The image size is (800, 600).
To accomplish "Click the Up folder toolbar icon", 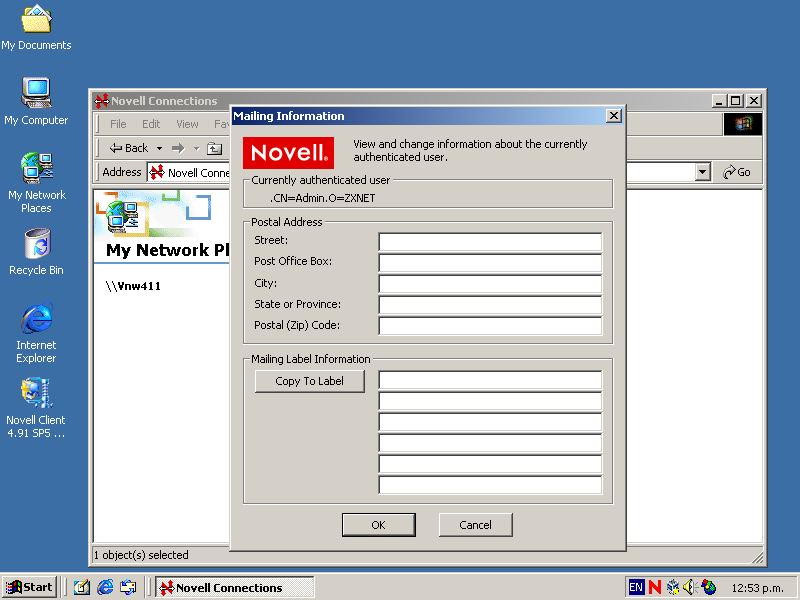I will (x=214, y=148).
